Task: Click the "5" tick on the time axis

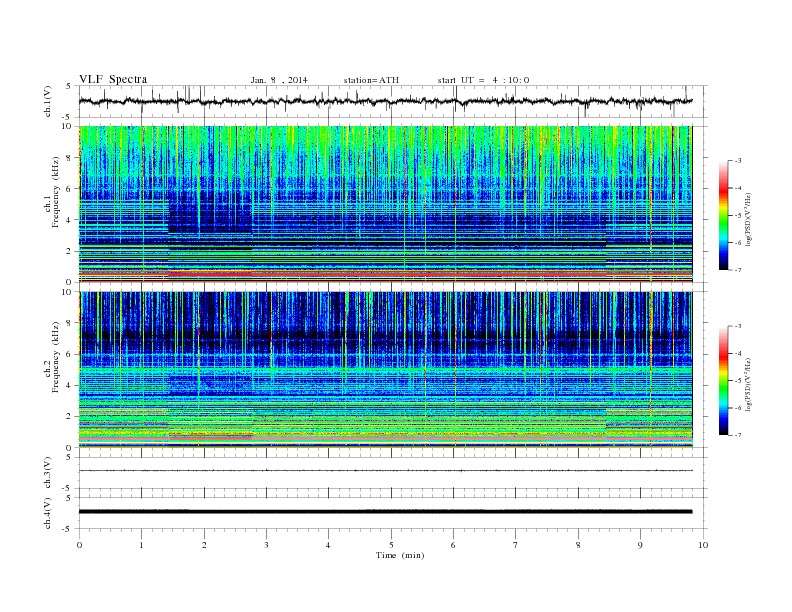Action: coord(391,545)
